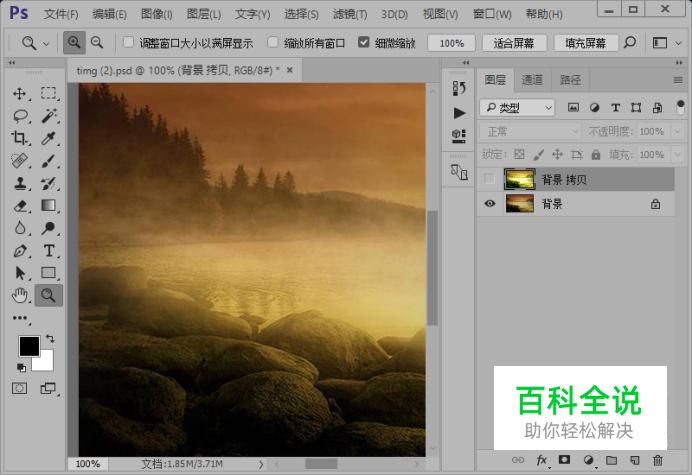This screenshot has height=475, width=692.
Task: Open the Layers panel menu
Action: (x=678, y=80)
